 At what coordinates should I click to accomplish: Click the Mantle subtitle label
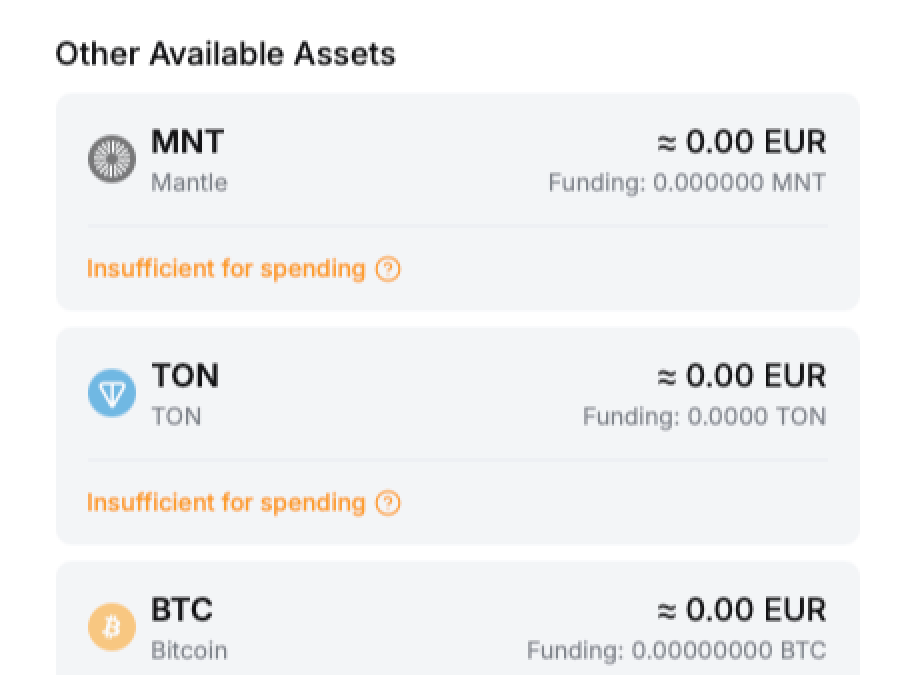[189, 183]
